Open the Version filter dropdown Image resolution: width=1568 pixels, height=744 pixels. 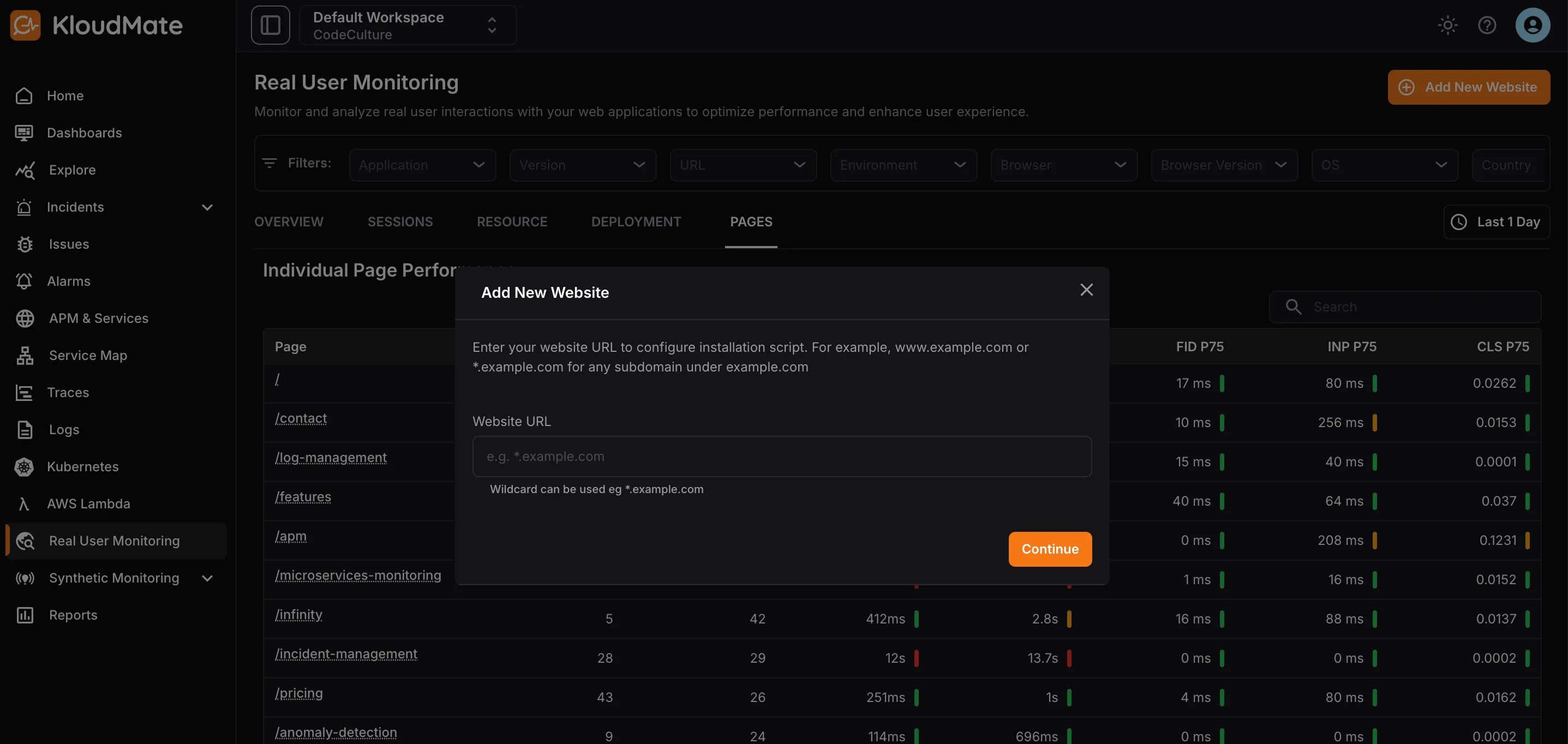pos(583,165)
